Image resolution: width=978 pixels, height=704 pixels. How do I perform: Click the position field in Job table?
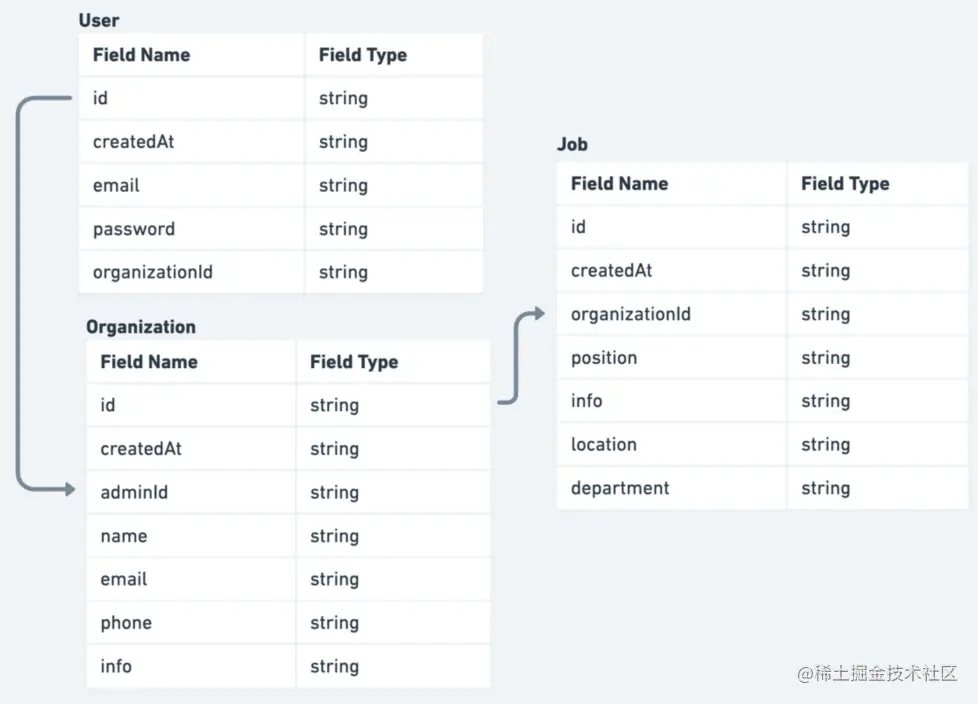604,358
